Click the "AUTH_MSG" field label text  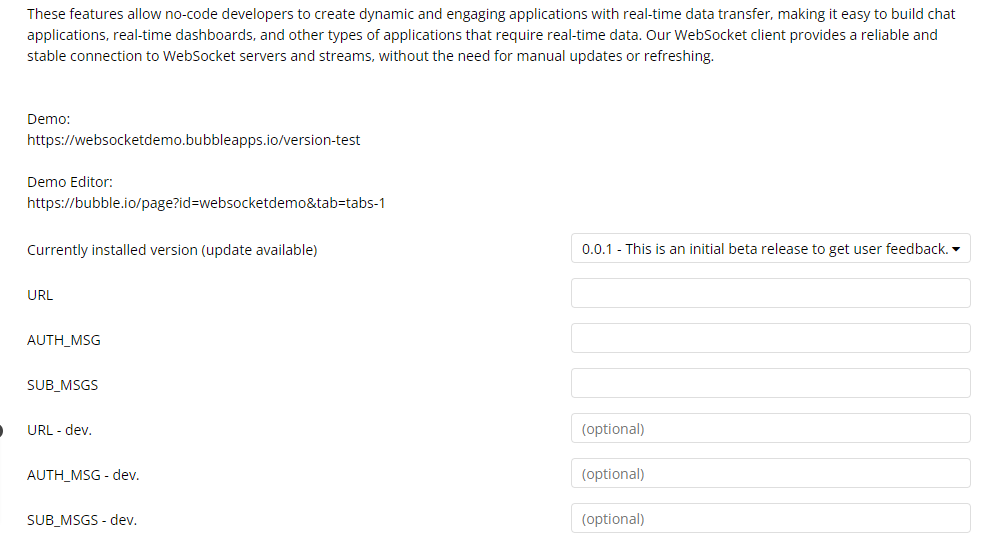tap(64, 340)
